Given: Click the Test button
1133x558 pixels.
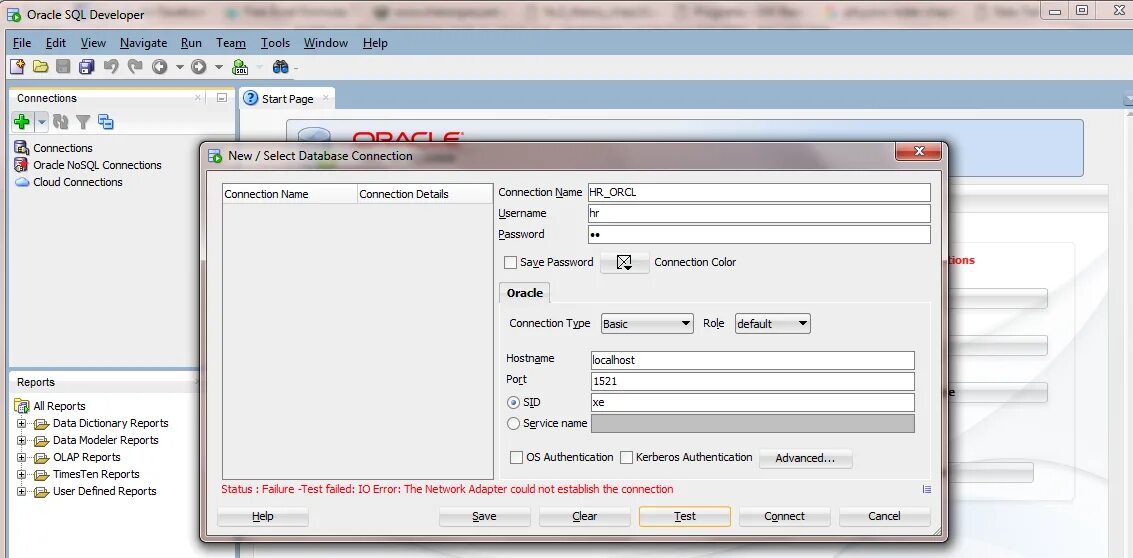Looking at the screenshot, I should tap(684, 516).
